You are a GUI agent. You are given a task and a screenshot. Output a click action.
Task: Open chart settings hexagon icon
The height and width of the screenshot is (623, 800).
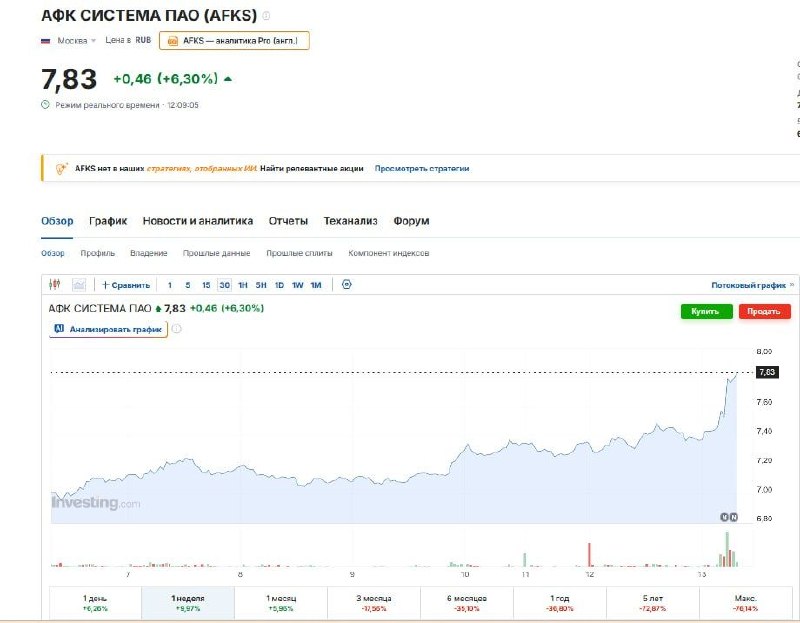tap(346, 284)
